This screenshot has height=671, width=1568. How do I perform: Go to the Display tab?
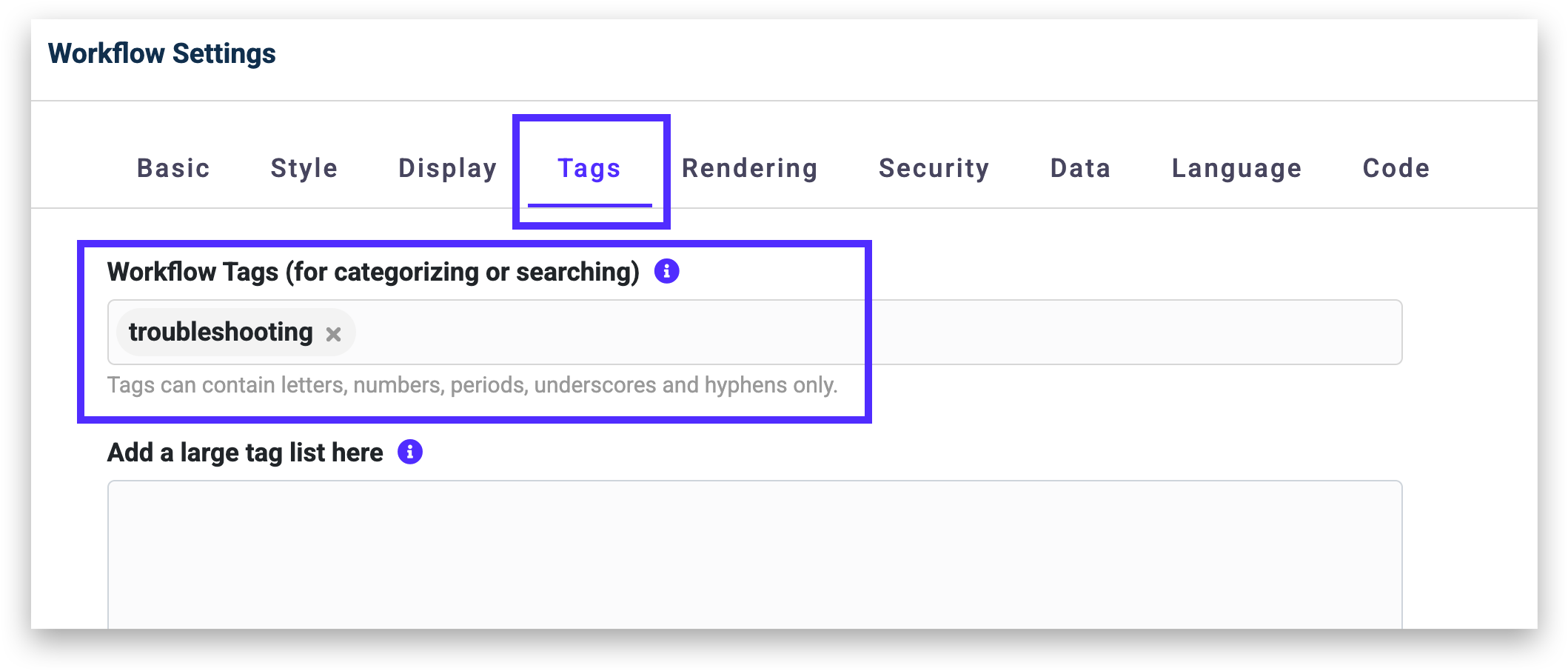coord(447,168)
